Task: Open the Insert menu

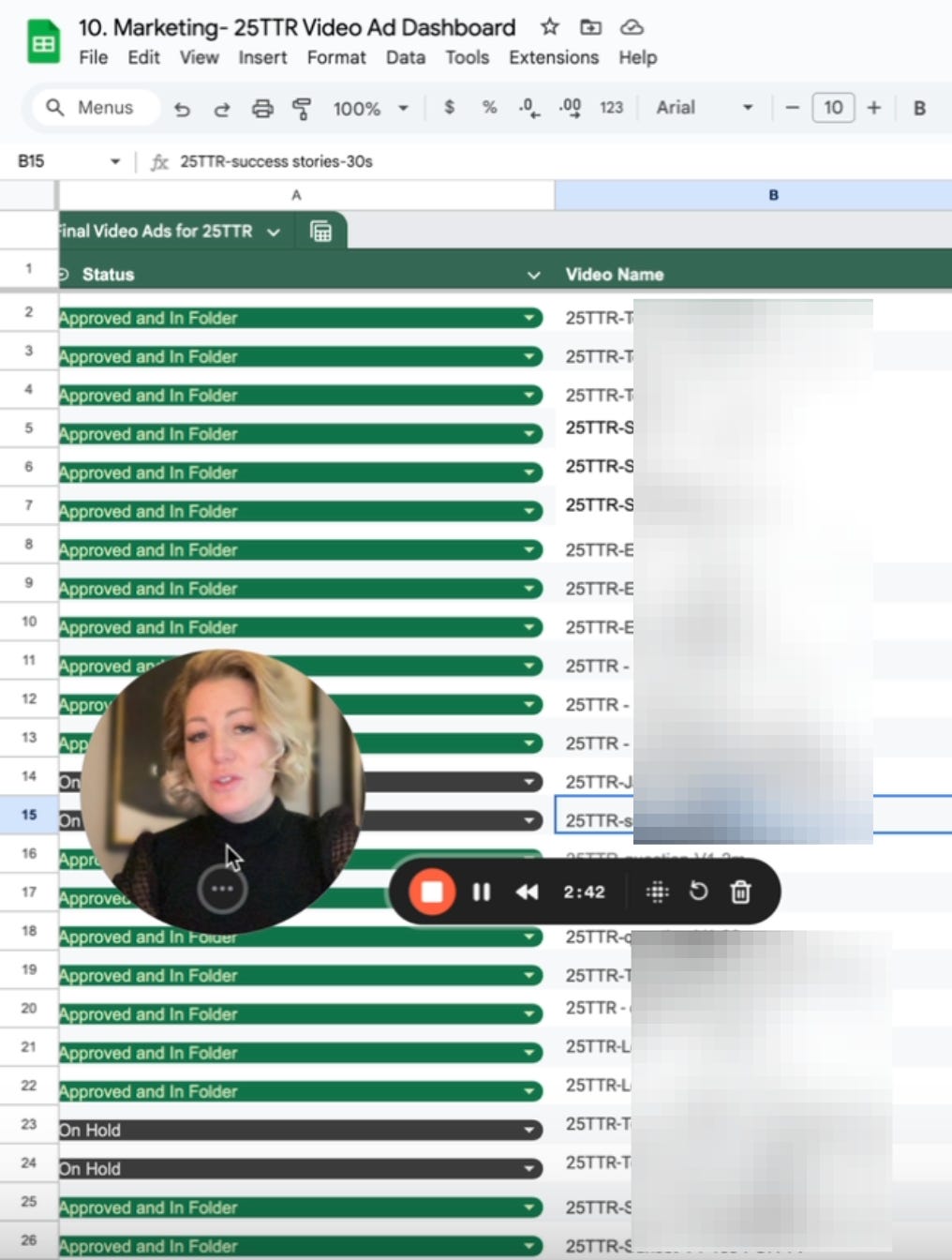Action: pos(262,57)
